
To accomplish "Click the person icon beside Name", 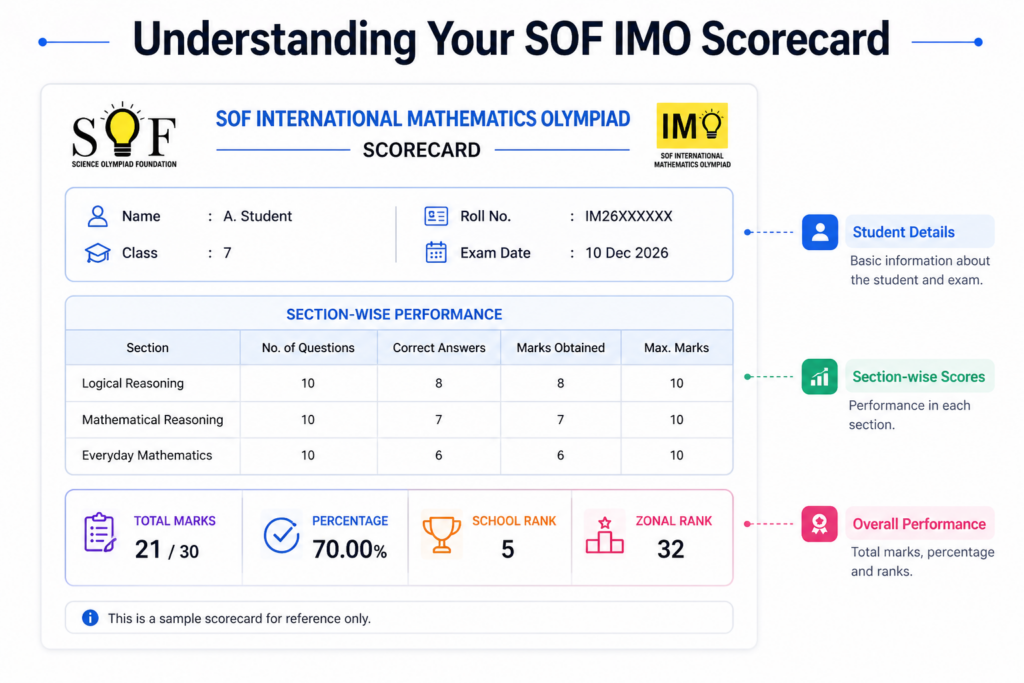I will (98, 216).
